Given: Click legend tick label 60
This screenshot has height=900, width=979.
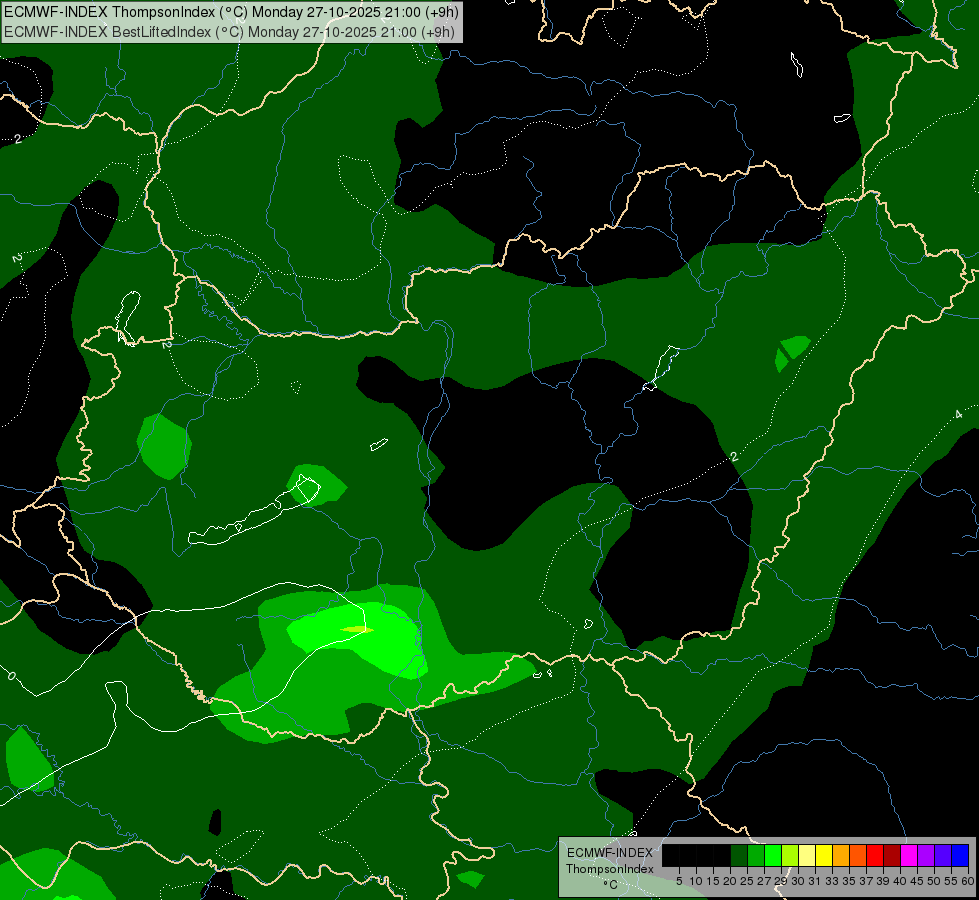Looking at the screenshot, I should pyautogui.click(x=968, y=881).
